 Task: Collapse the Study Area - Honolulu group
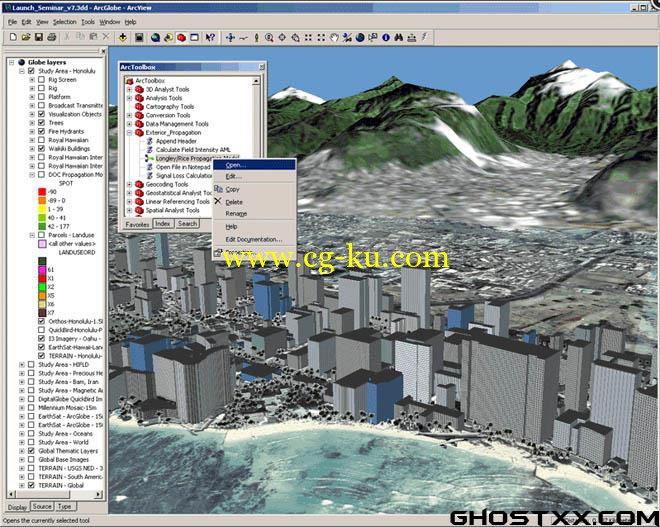click(21, 71)
